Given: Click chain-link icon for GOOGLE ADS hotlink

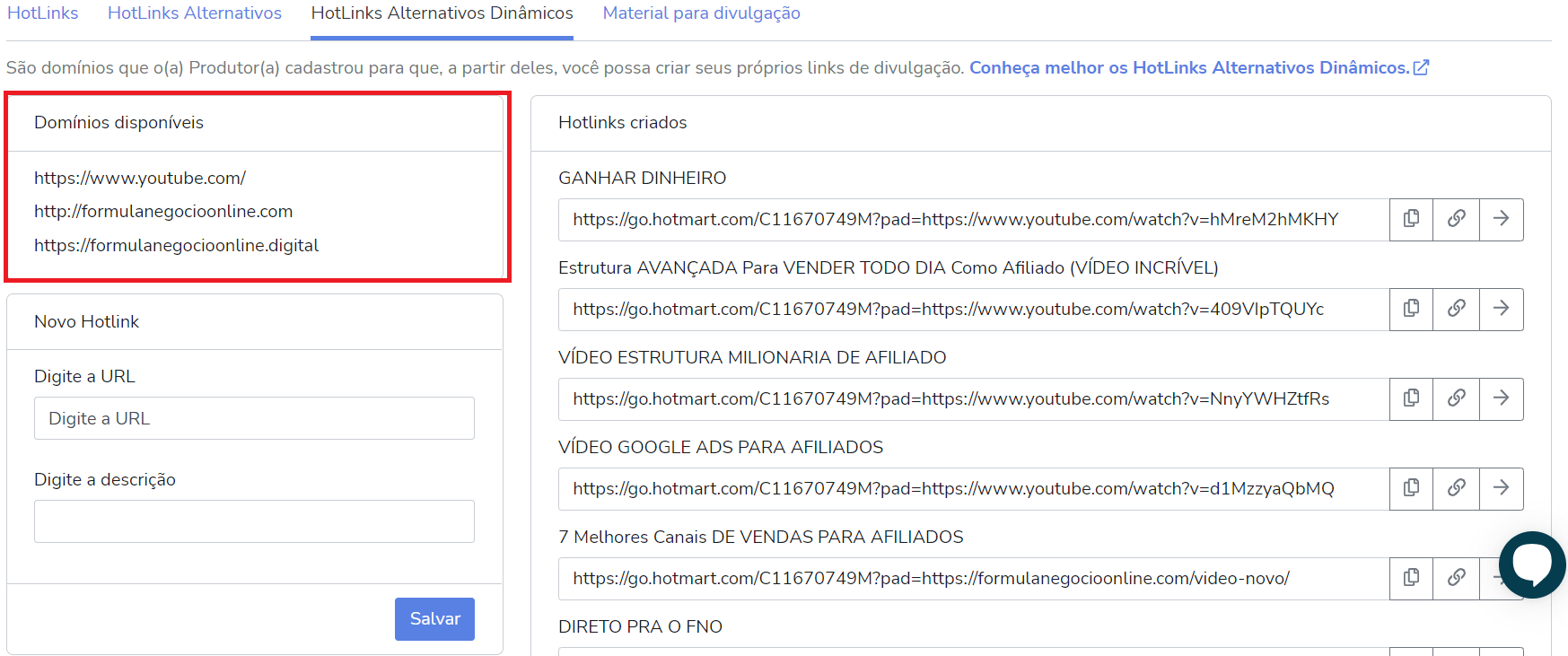Looking at the screenshot, I should point(1457,488).
